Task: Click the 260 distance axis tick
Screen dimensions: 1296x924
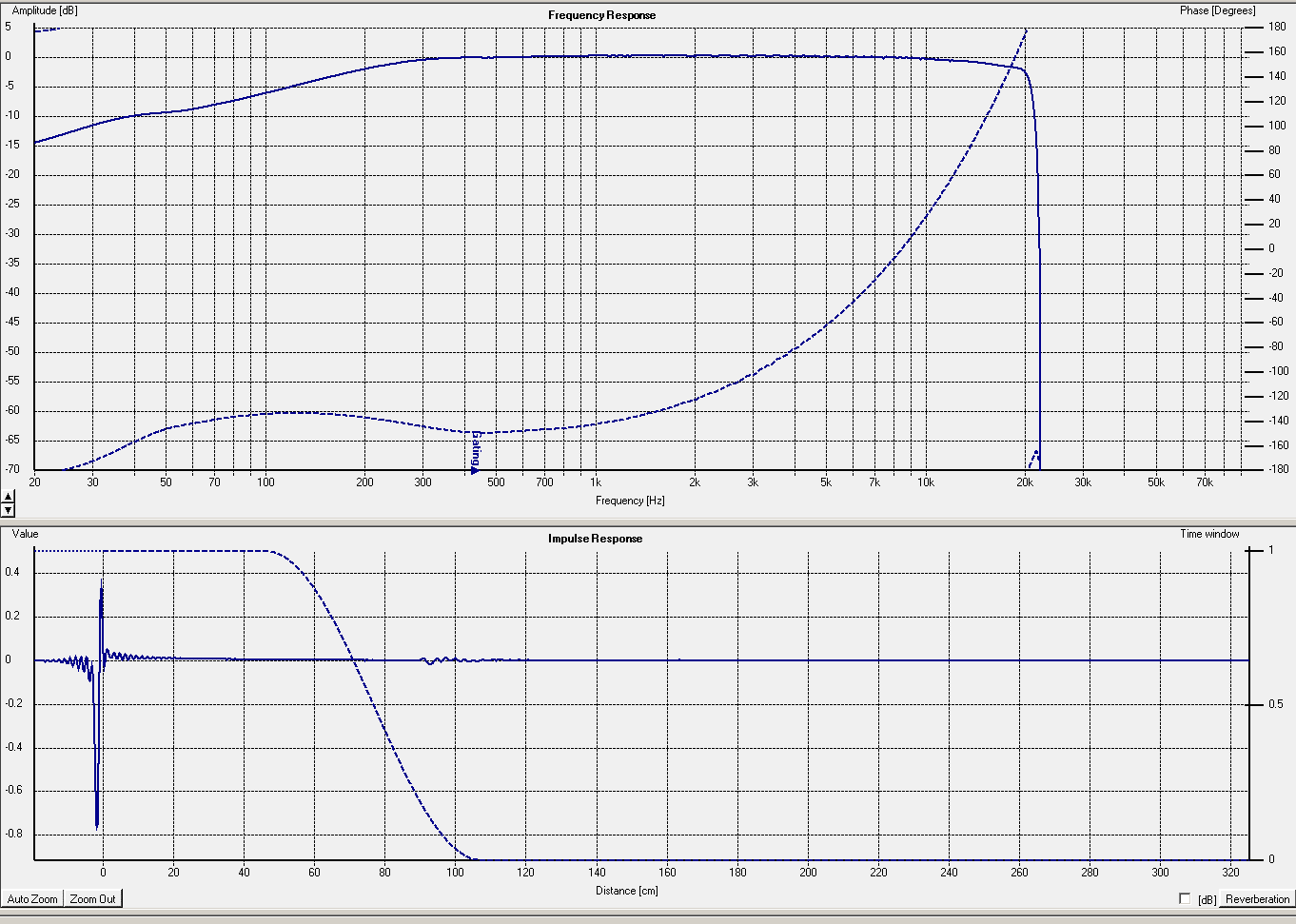Action: (x=1019, y=873)
